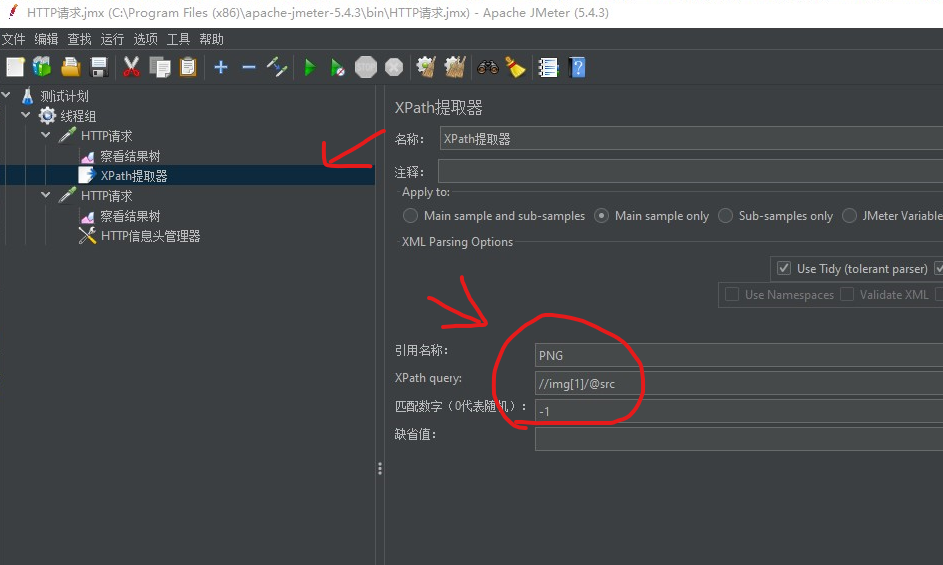Toggle Use Namespaces checkbox
This screenshot has height=565, width=943.
(732, 294)
